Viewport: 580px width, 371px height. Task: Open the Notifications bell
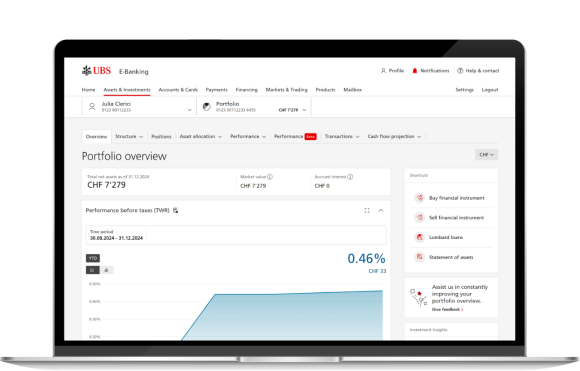pyautogui.click(x=415, y=71)
